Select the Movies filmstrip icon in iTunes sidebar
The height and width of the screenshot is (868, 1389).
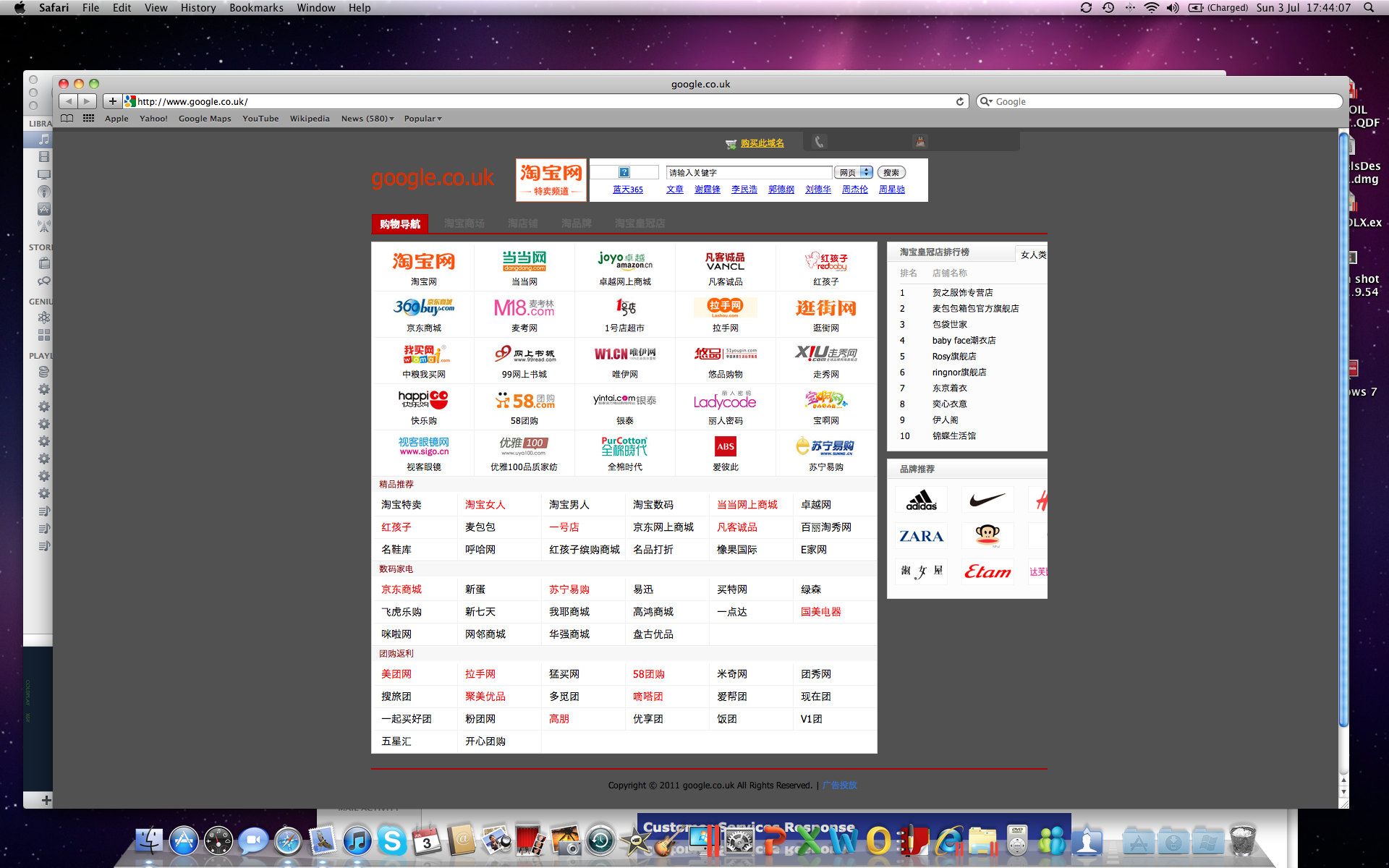tap(44, 157)
